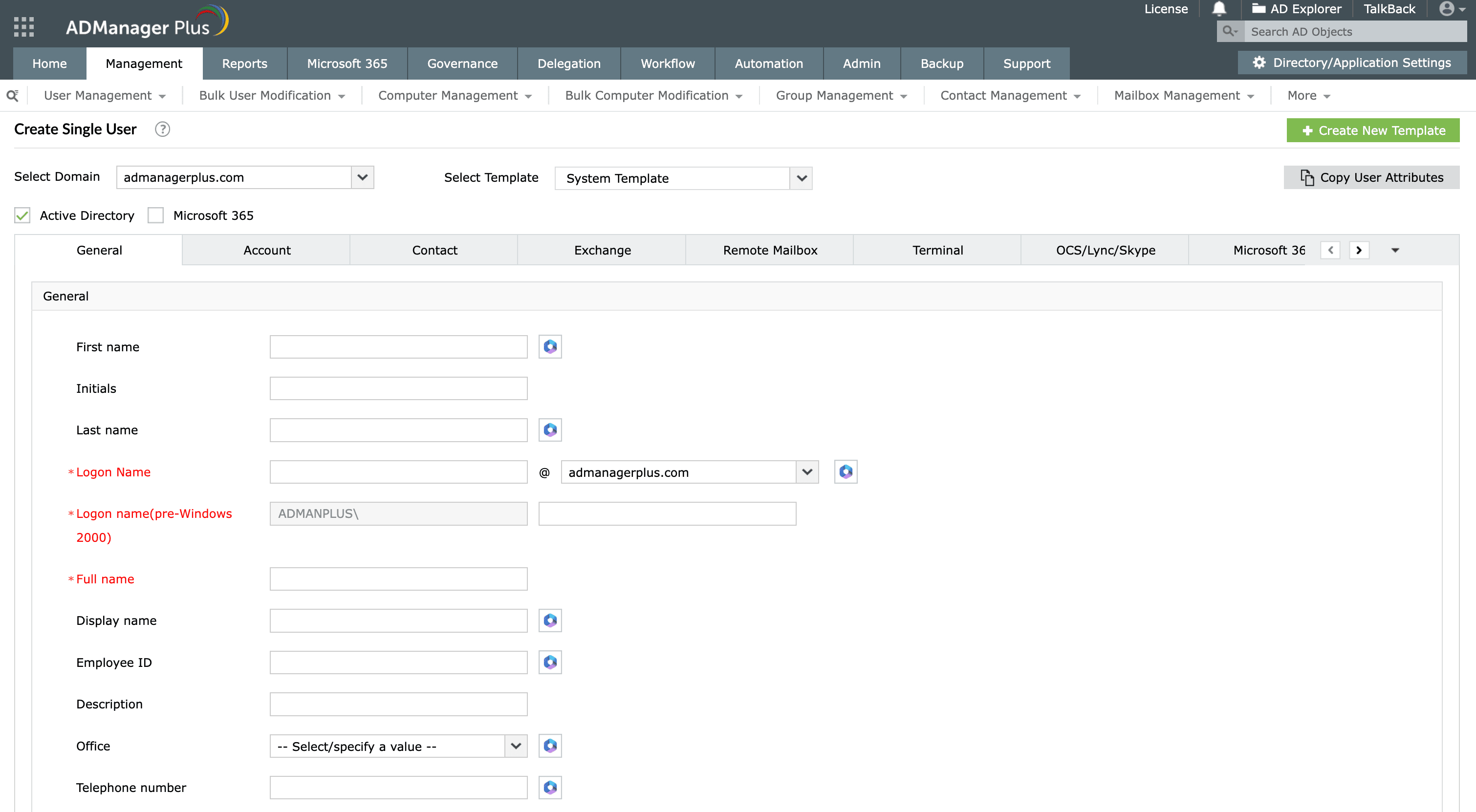Click the Copy User Attributes button

point(1372,177)
